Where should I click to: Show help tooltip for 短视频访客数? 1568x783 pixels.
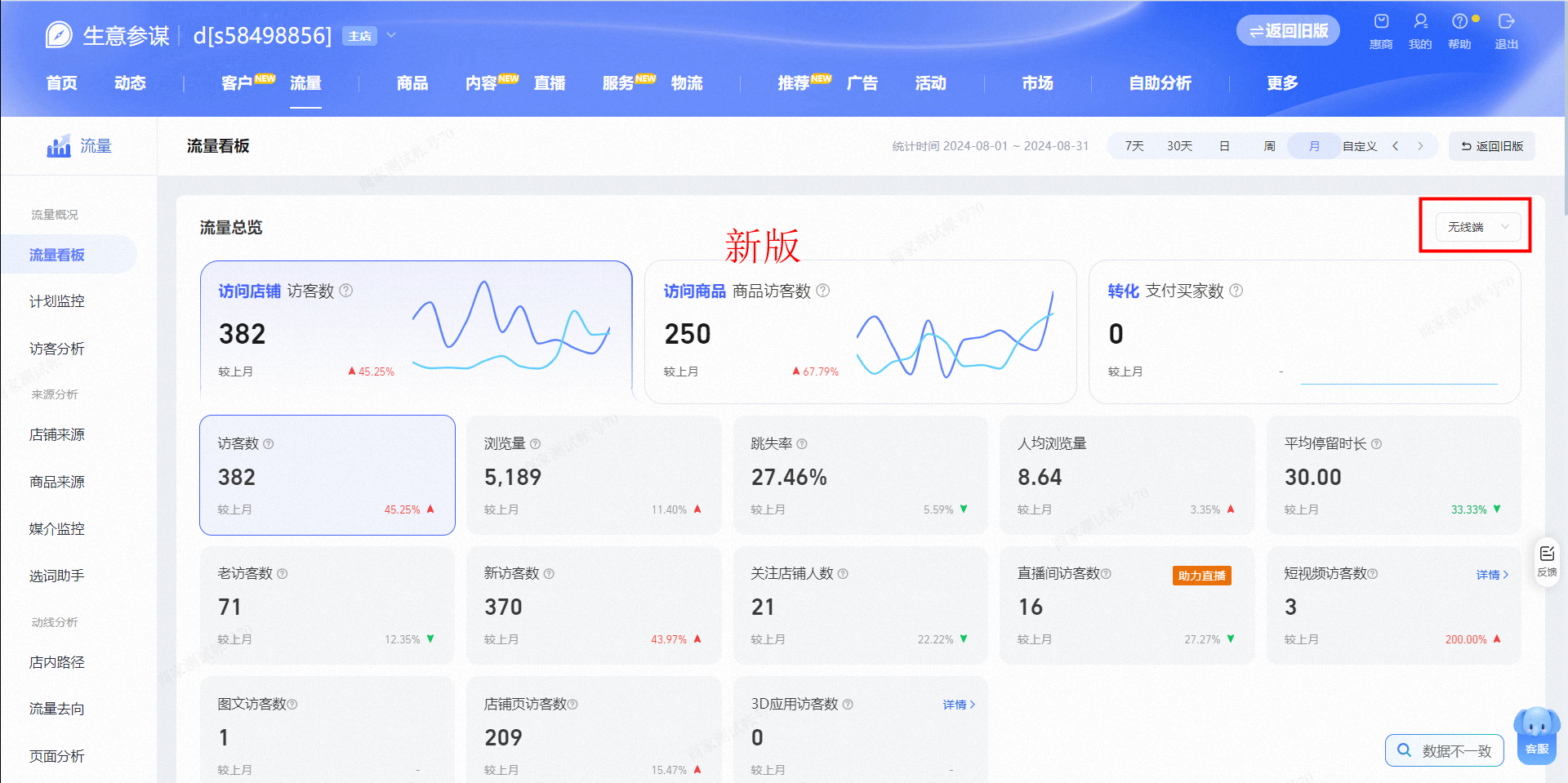click(x=1373, y=574)
